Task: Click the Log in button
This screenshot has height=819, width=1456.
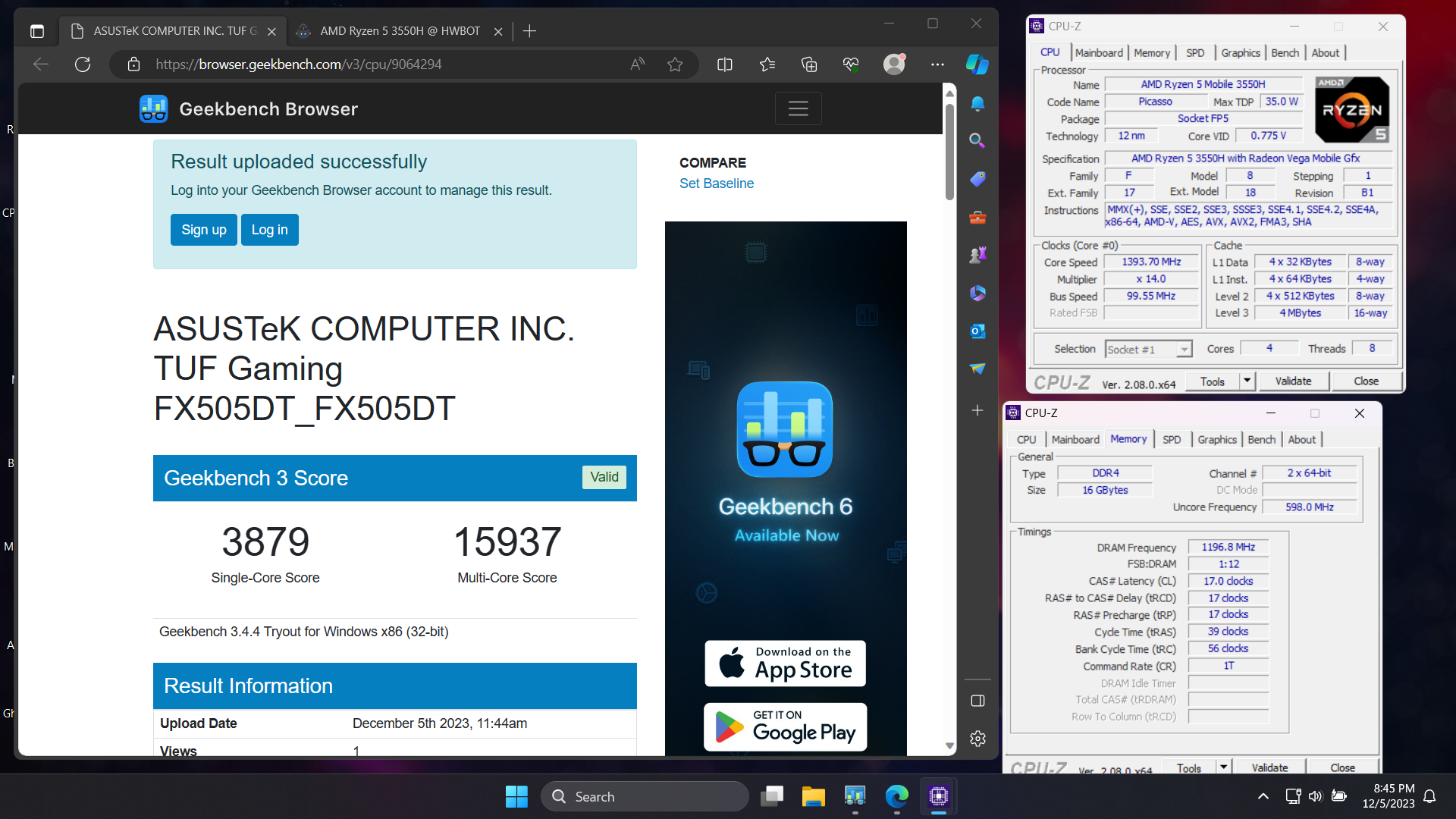Action: pos(270,230)
